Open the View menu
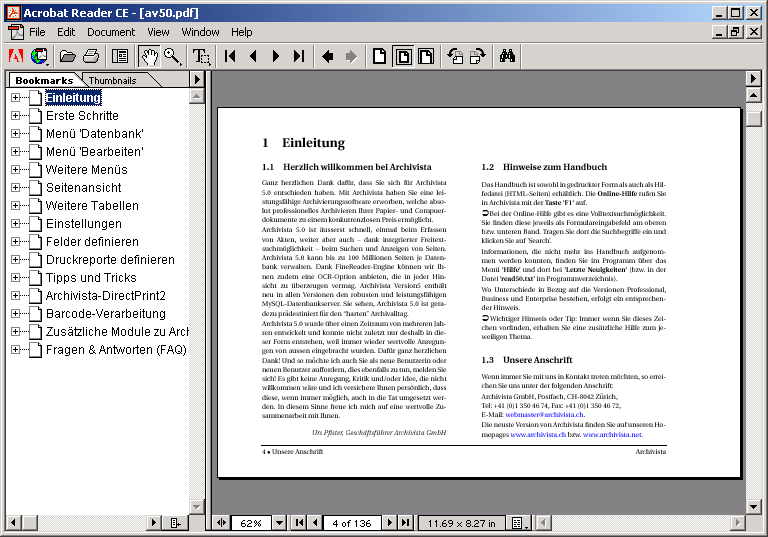The height and width of the screenshot is (537, 768). [x=158, y=32]
